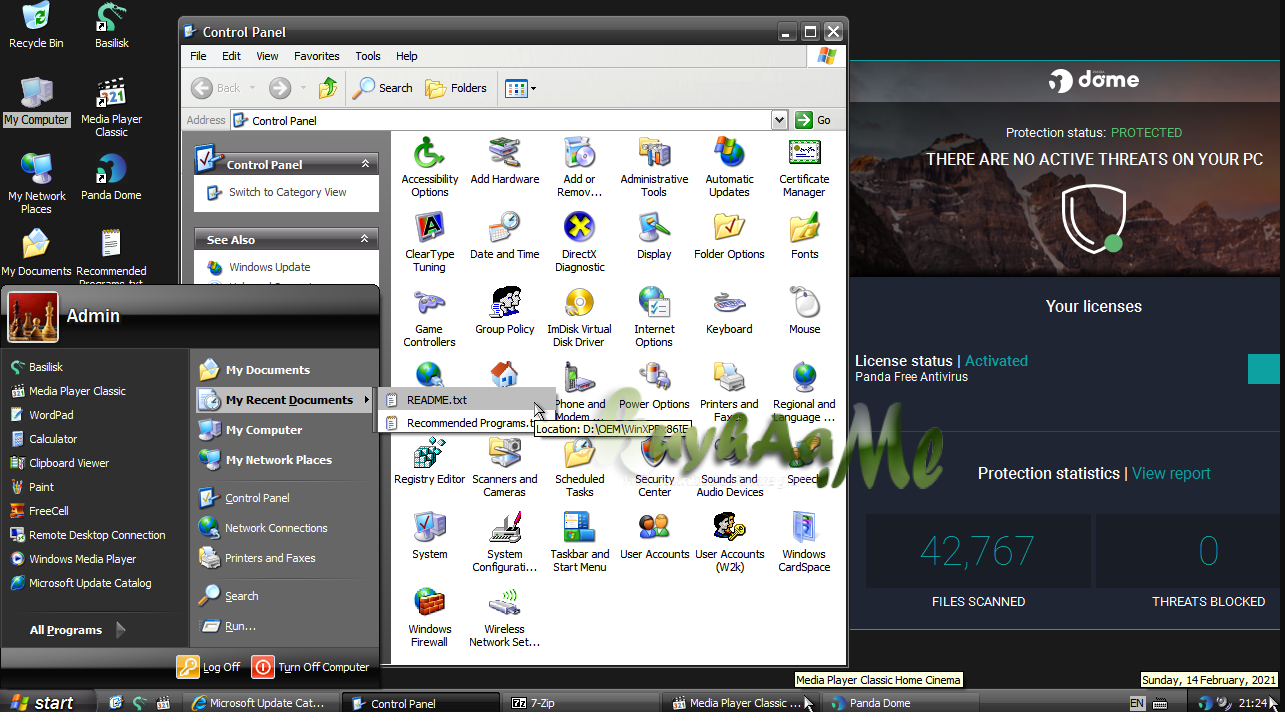Select README.txt from recent documents
This screenshot has width=1285, height=712.
[x=465, y=400]
